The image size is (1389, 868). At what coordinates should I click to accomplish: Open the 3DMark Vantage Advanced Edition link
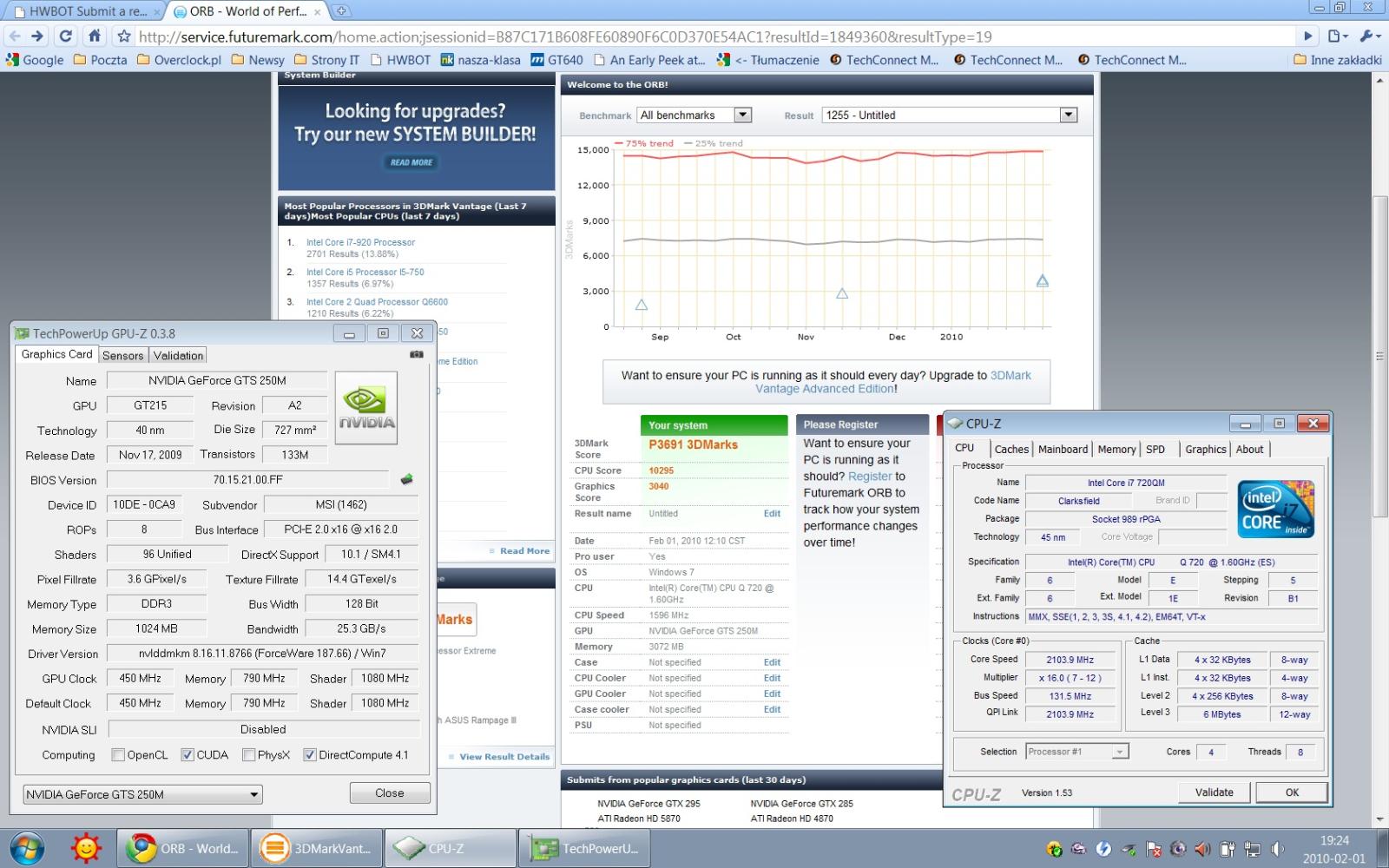(x=893, y=382)
